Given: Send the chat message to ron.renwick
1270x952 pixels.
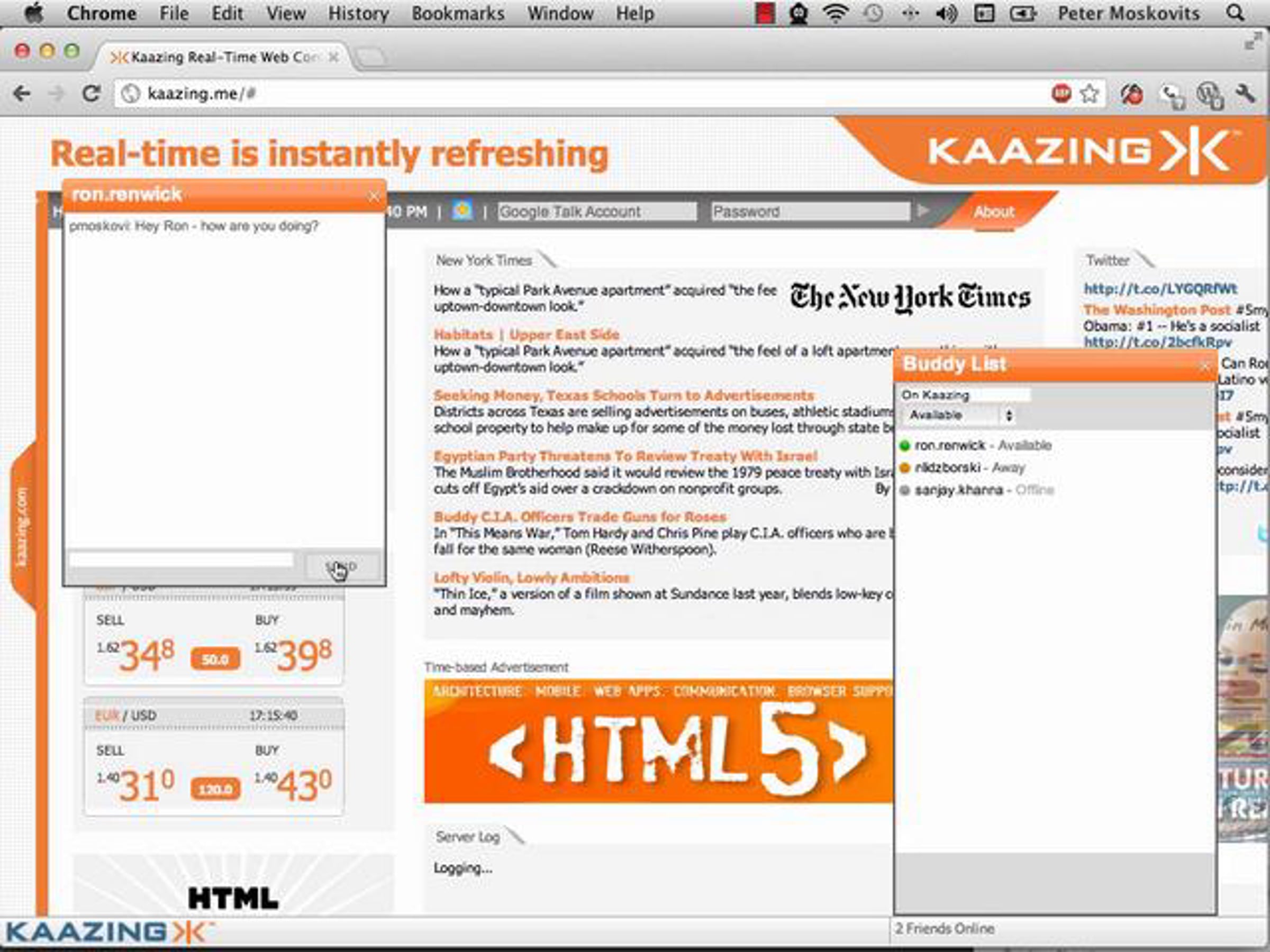Looking at the screenshot, I should (342, 567).
